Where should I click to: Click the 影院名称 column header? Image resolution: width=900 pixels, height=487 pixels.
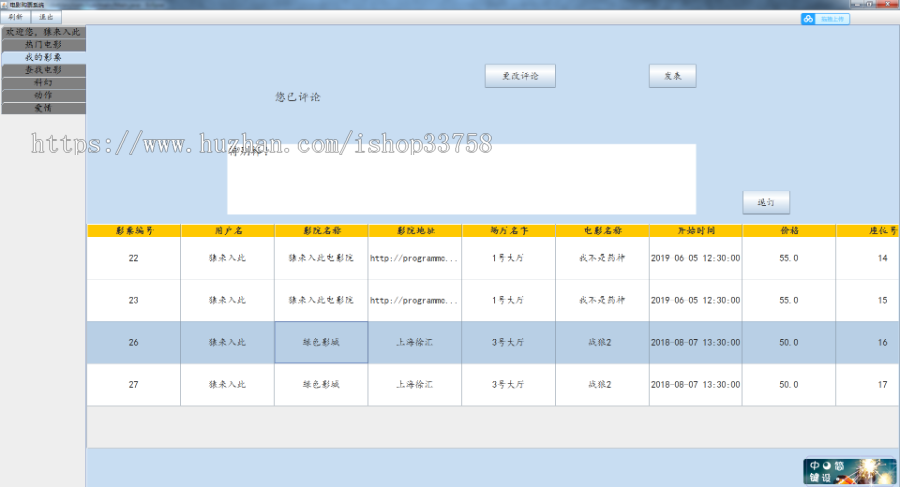[x=321, y=231]
